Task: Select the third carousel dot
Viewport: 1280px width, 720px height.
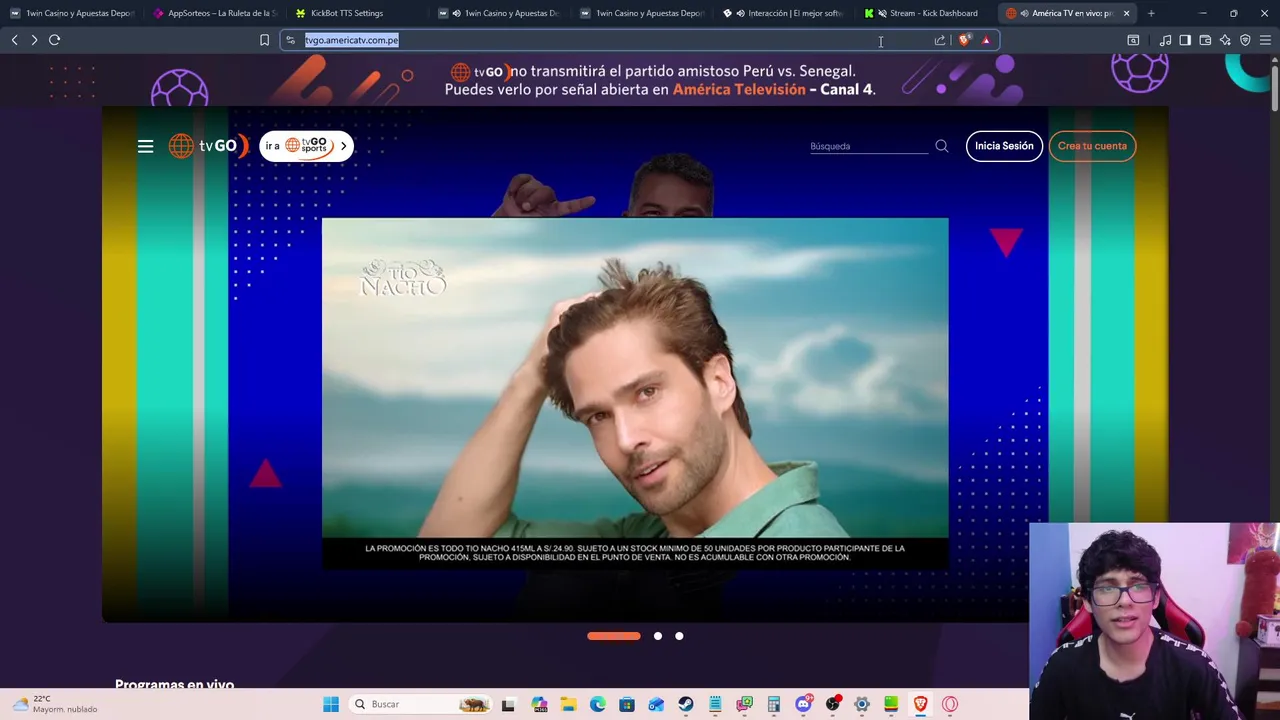Action: tap(679, 636)
